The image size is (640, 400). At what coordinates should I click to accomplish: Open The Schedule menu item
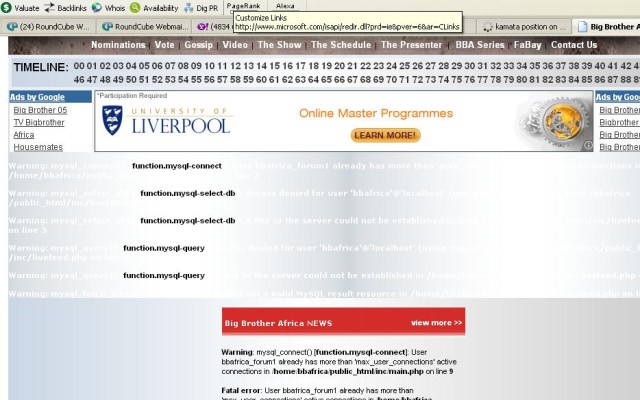point(341,44)
